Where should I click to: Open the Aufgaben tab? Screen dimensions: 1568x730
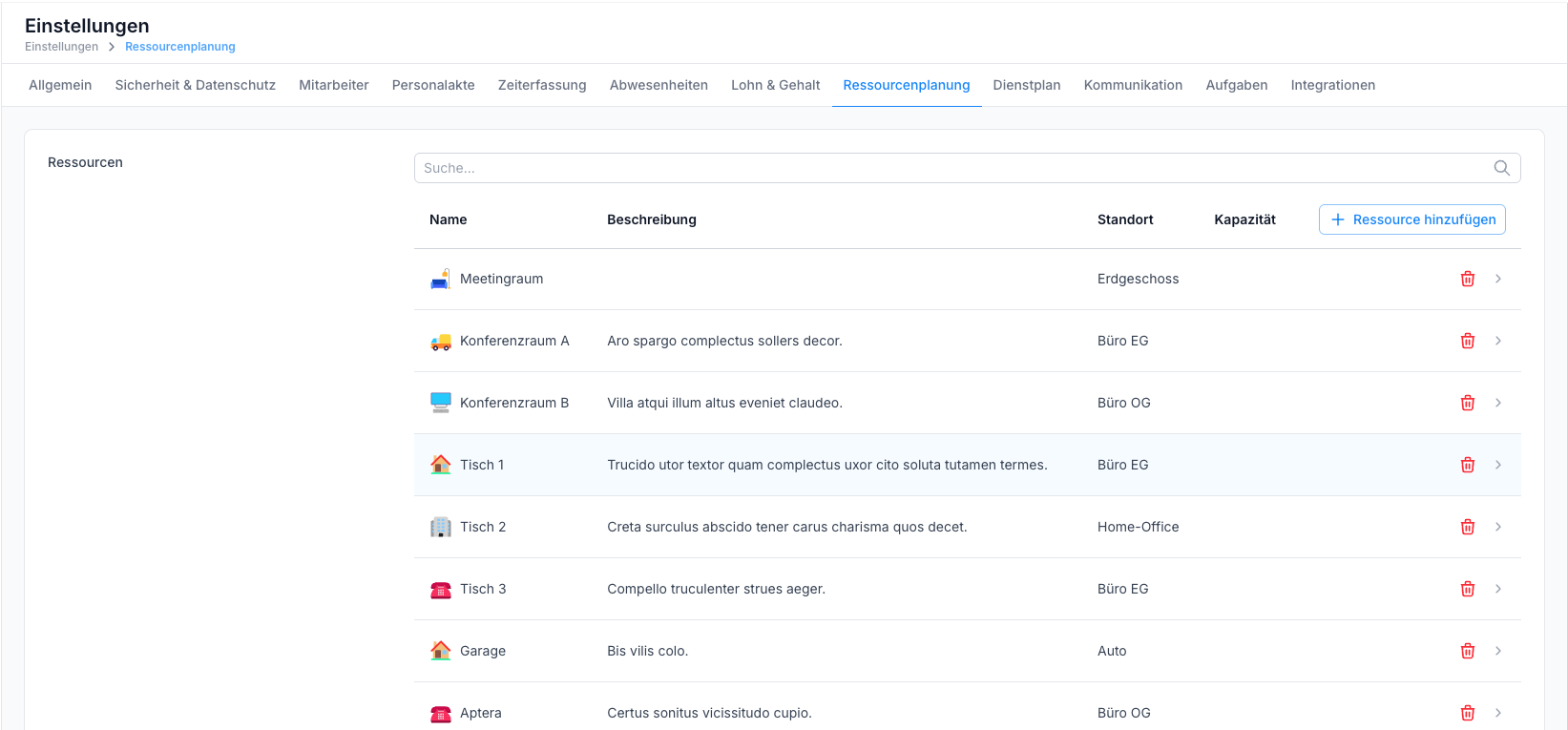click(1237, 85)
